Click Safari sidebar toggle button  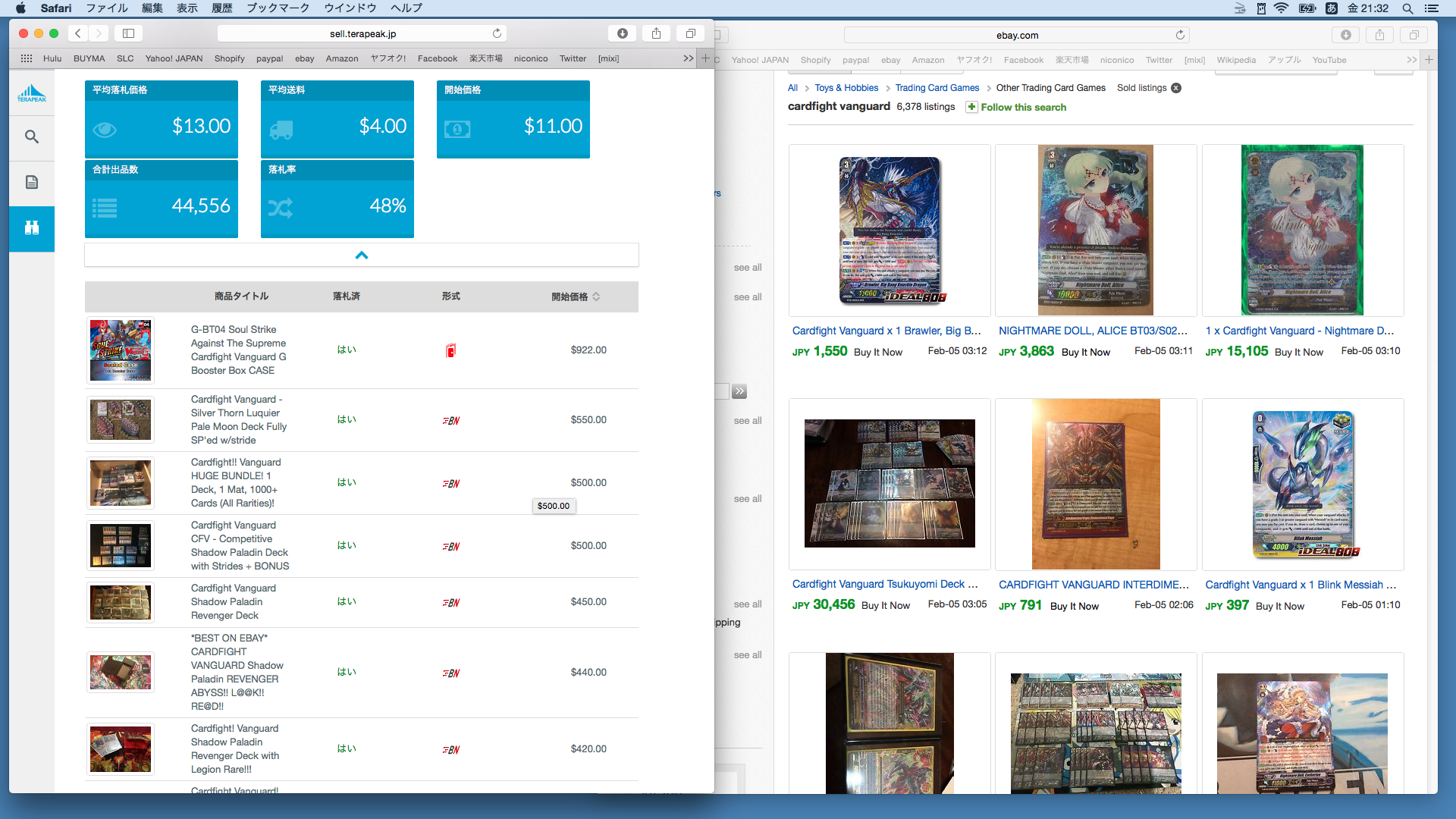129,33
